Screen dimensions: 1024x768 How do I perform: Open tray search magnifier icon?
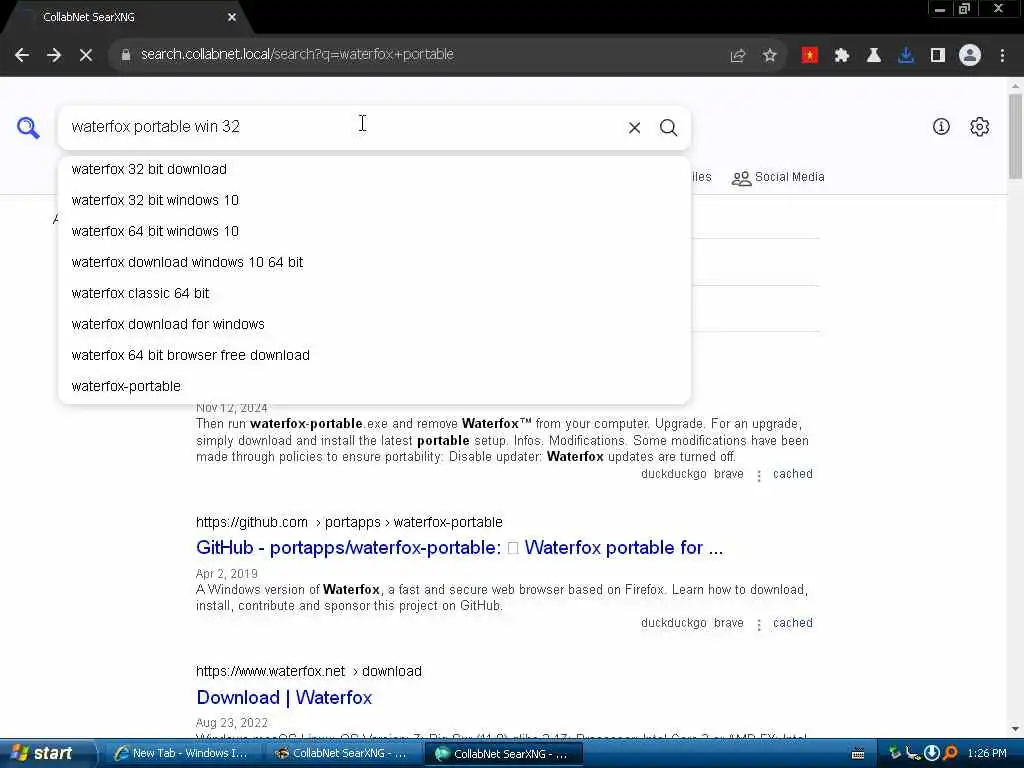click(951, 754)
